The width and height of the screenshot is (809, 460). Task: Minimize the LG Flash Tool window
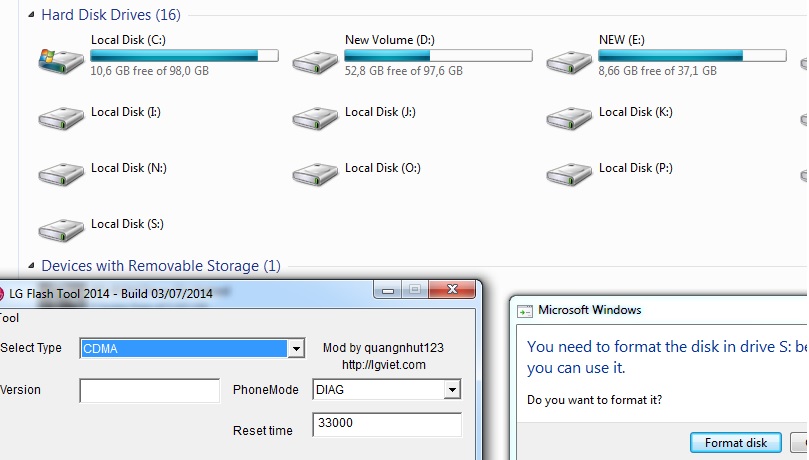coord(388,290)
